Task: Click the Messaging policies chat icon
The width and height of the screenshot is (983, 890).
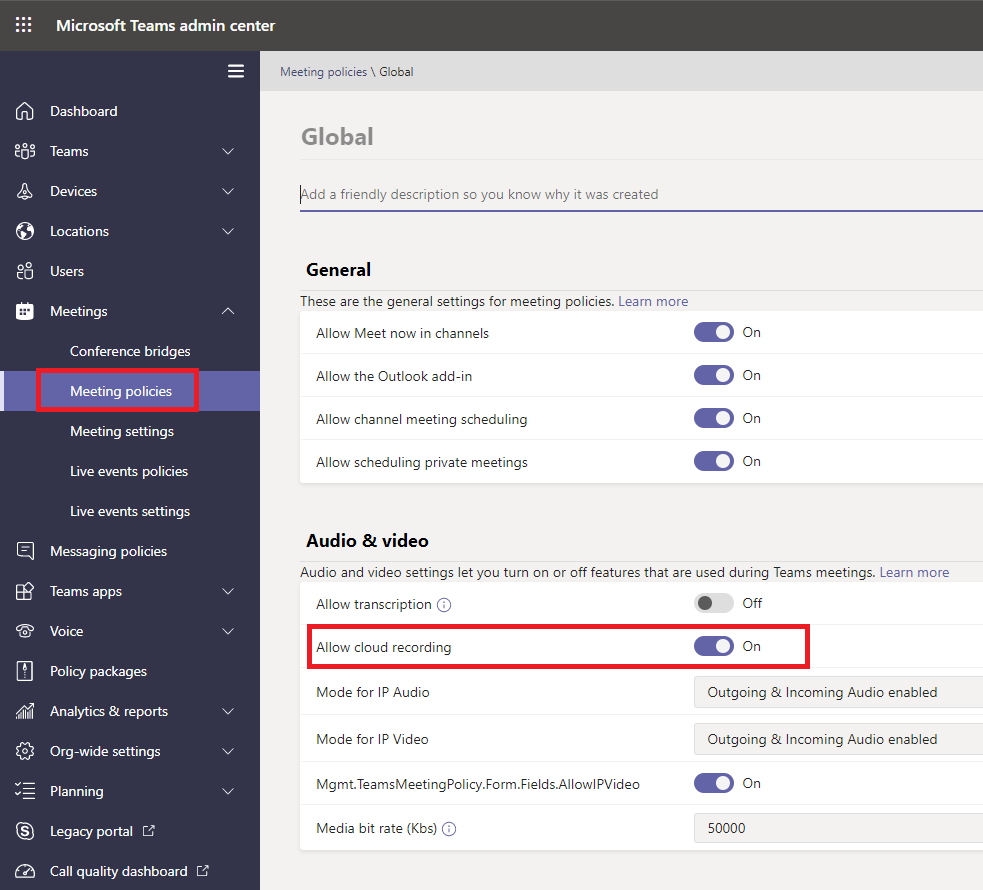Action: coord(24,551)
